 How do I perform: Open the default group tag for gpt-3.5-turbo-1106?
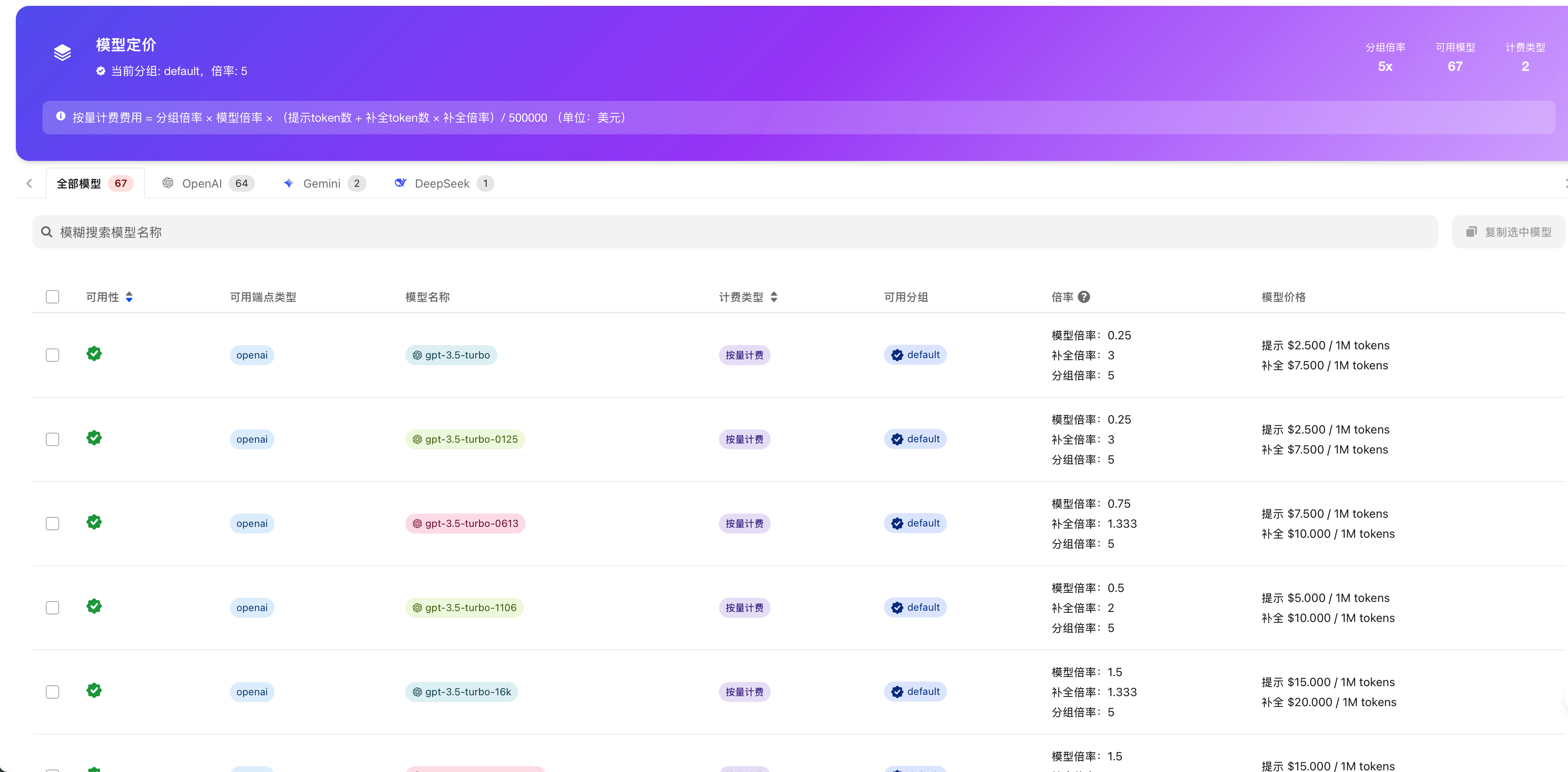click(x=915, y=607)
